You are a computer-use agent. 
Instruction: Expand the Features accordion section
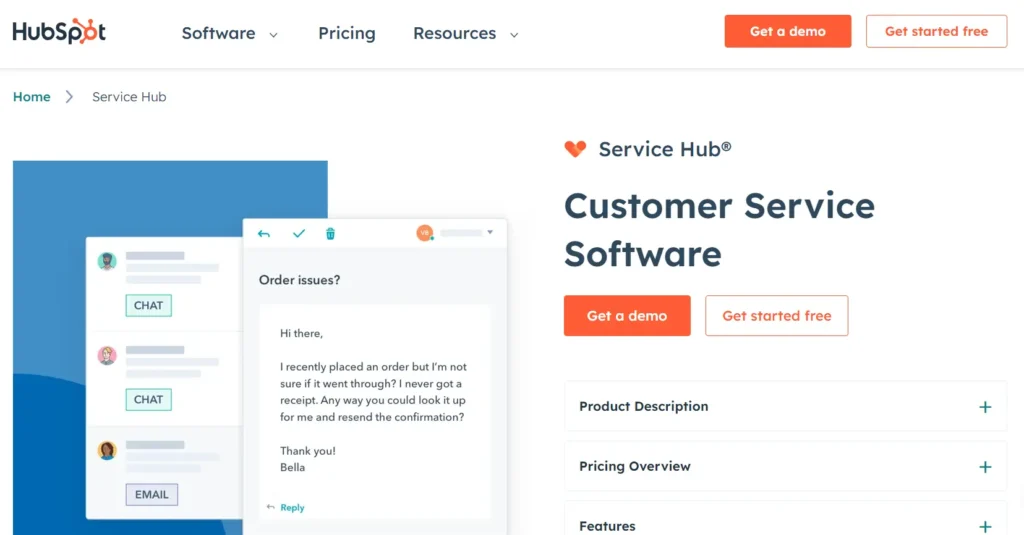coord(985,526)
